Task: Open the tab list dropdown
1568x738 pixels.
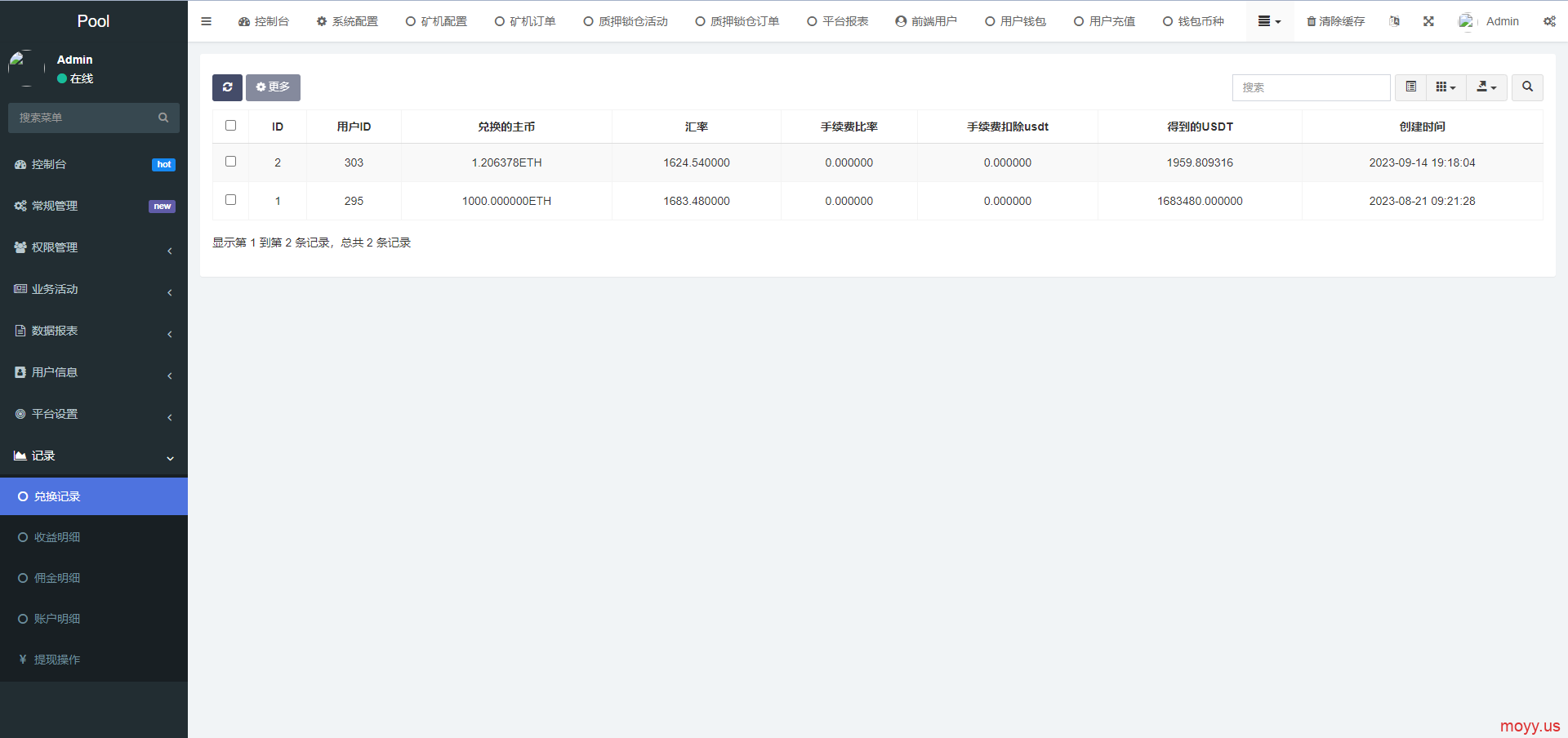Action: (1269, 21)
